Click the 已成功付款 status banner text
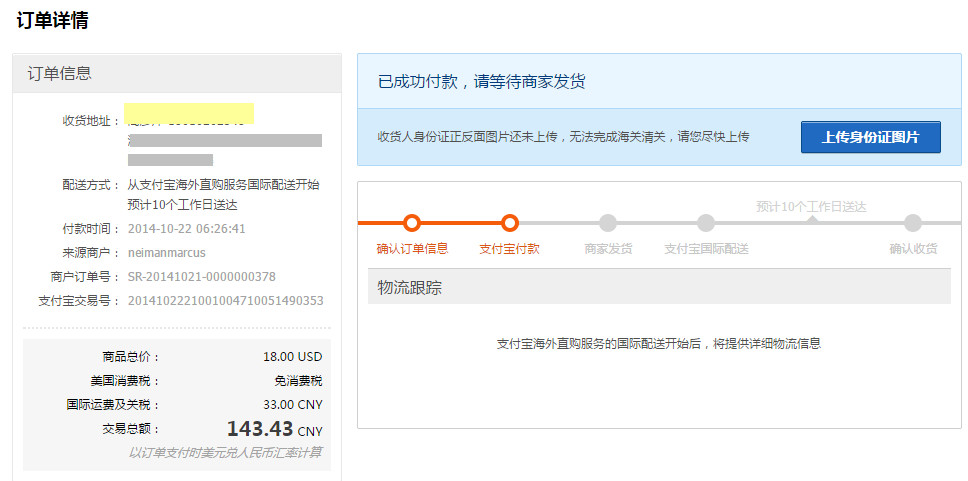This screenshot has height=481, width=968. point(481,81)
